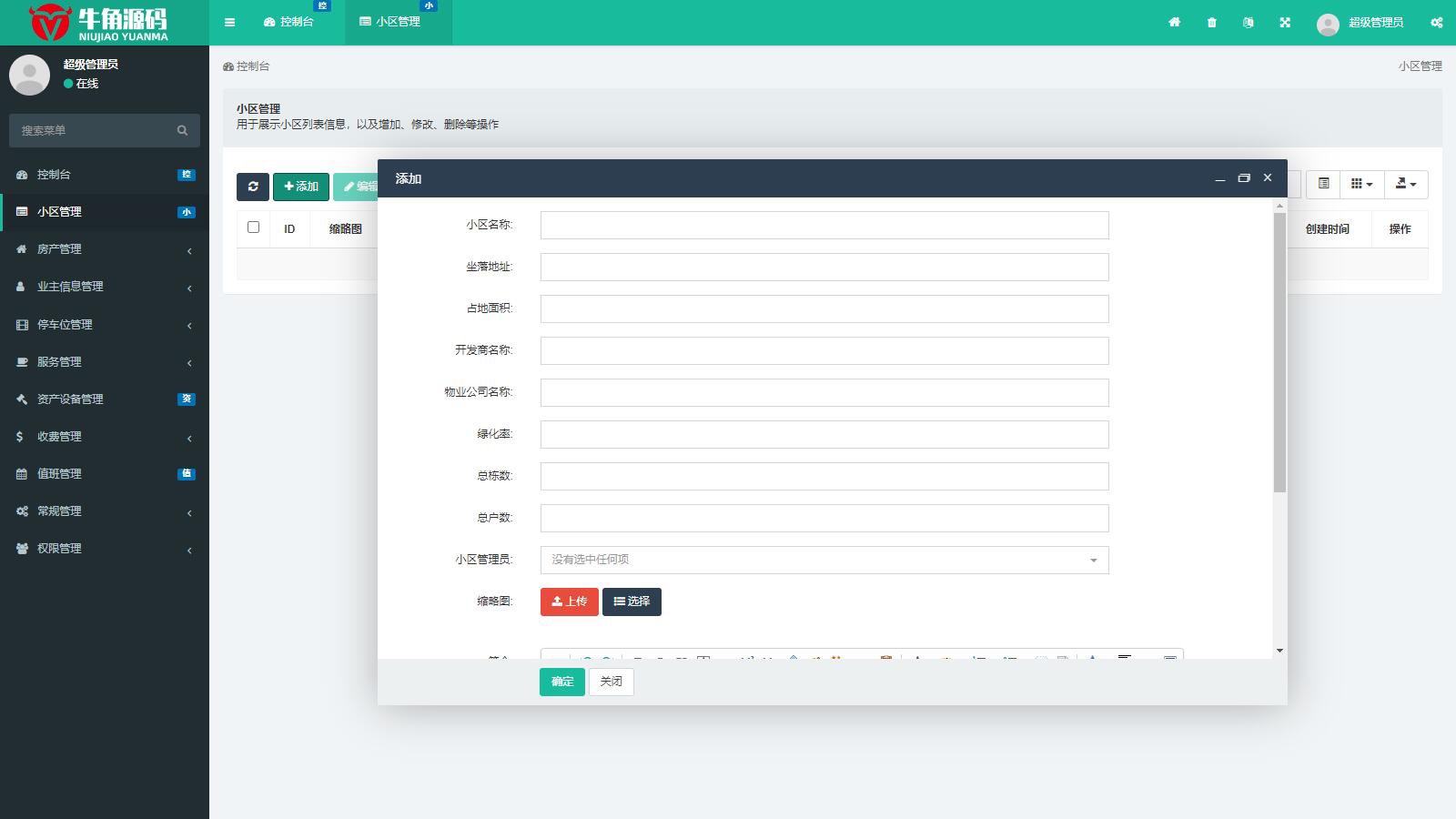Expand 业主信息管理 sidebar menu
The width and height of the screenshot is (1456, 819).
[105, 287]
